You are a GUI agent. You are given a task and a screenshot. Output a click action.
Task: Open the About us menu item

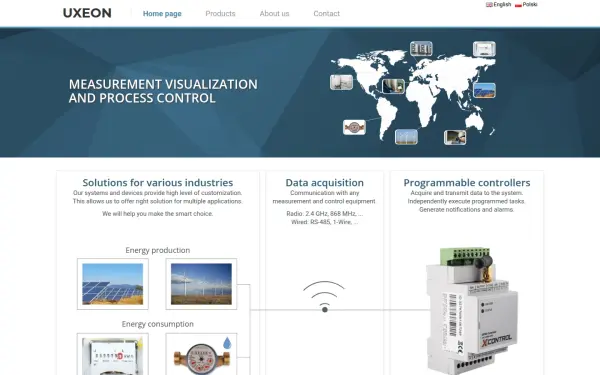(x=274, y=14)
